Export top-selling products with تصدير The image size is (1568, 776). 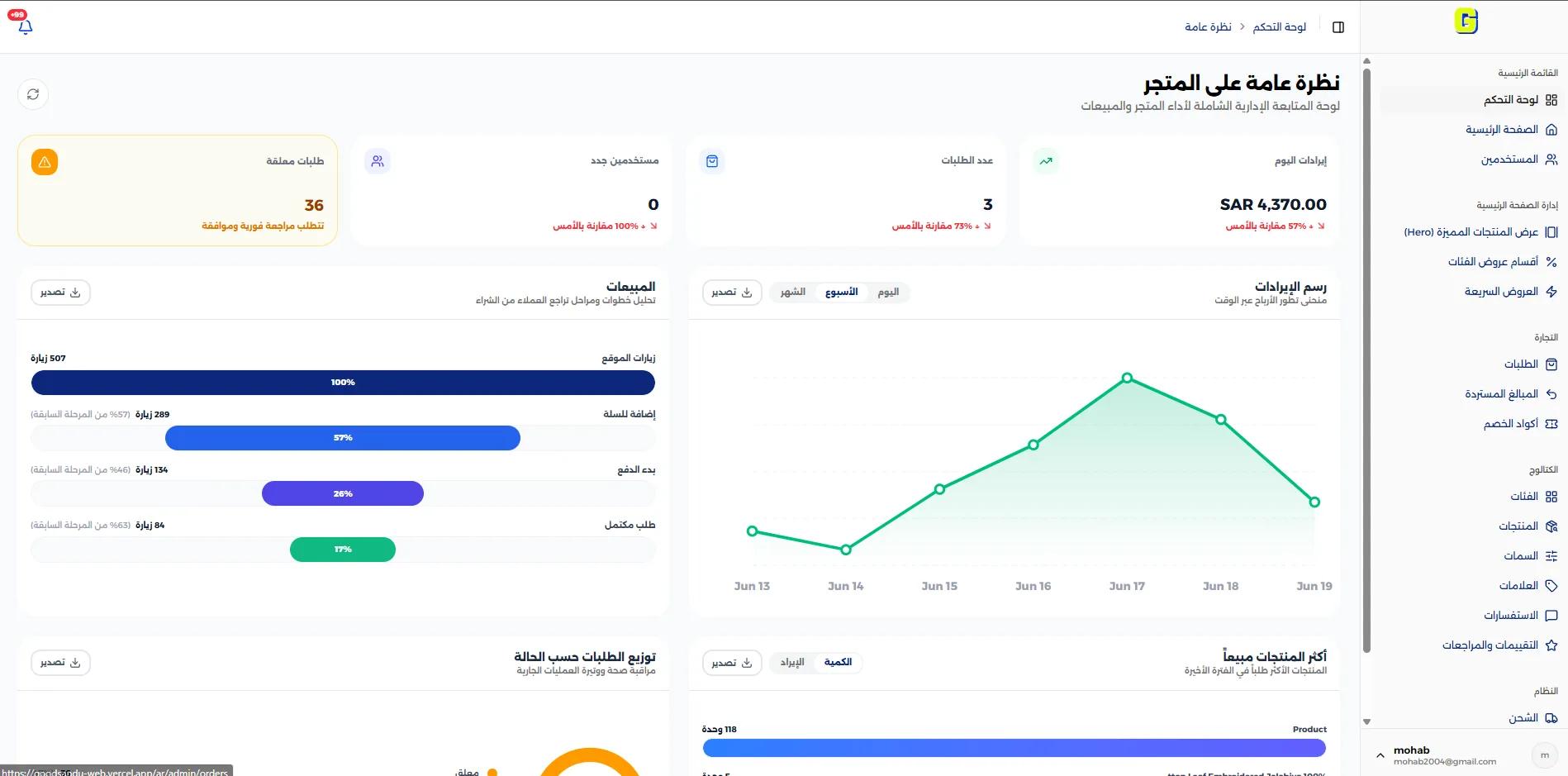click(x=732, y=663)
